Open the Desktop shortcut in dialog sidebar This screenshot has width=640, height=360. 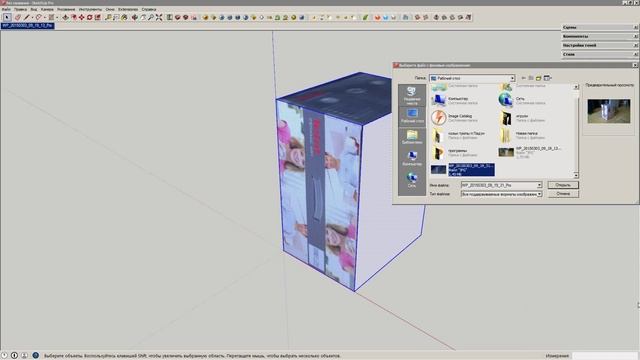tap(412, 116)
